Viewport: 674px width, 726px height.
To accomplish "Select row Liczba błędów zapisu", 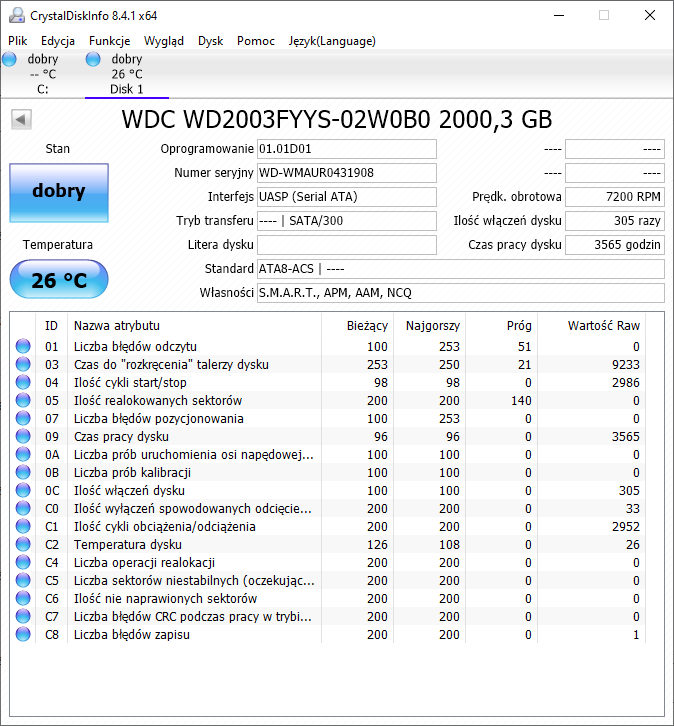I will 327,634.
